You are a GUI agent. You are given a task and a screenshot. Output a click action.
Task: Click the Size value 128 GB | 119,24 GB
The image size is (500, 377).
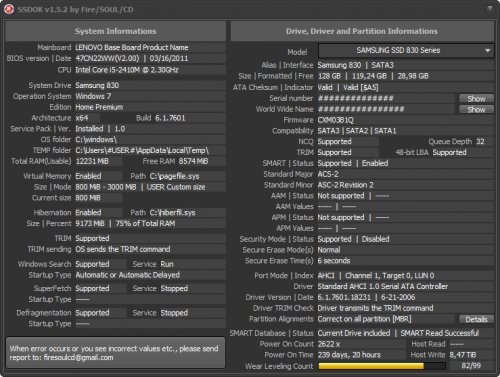coord(352,76)
